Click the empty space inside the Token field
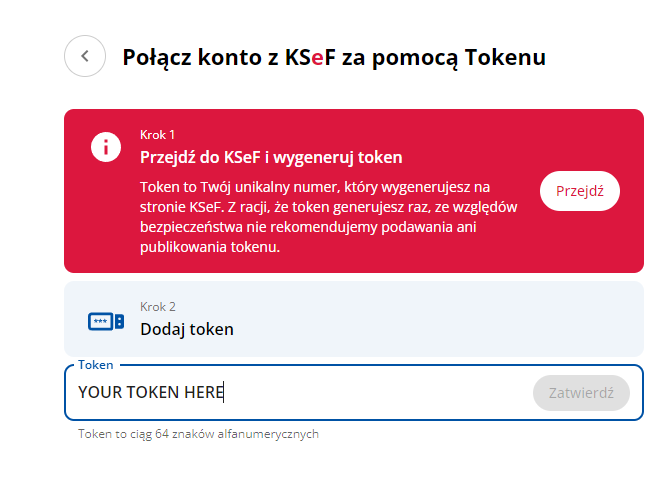The image size is (667, 493). coord(380,393)
